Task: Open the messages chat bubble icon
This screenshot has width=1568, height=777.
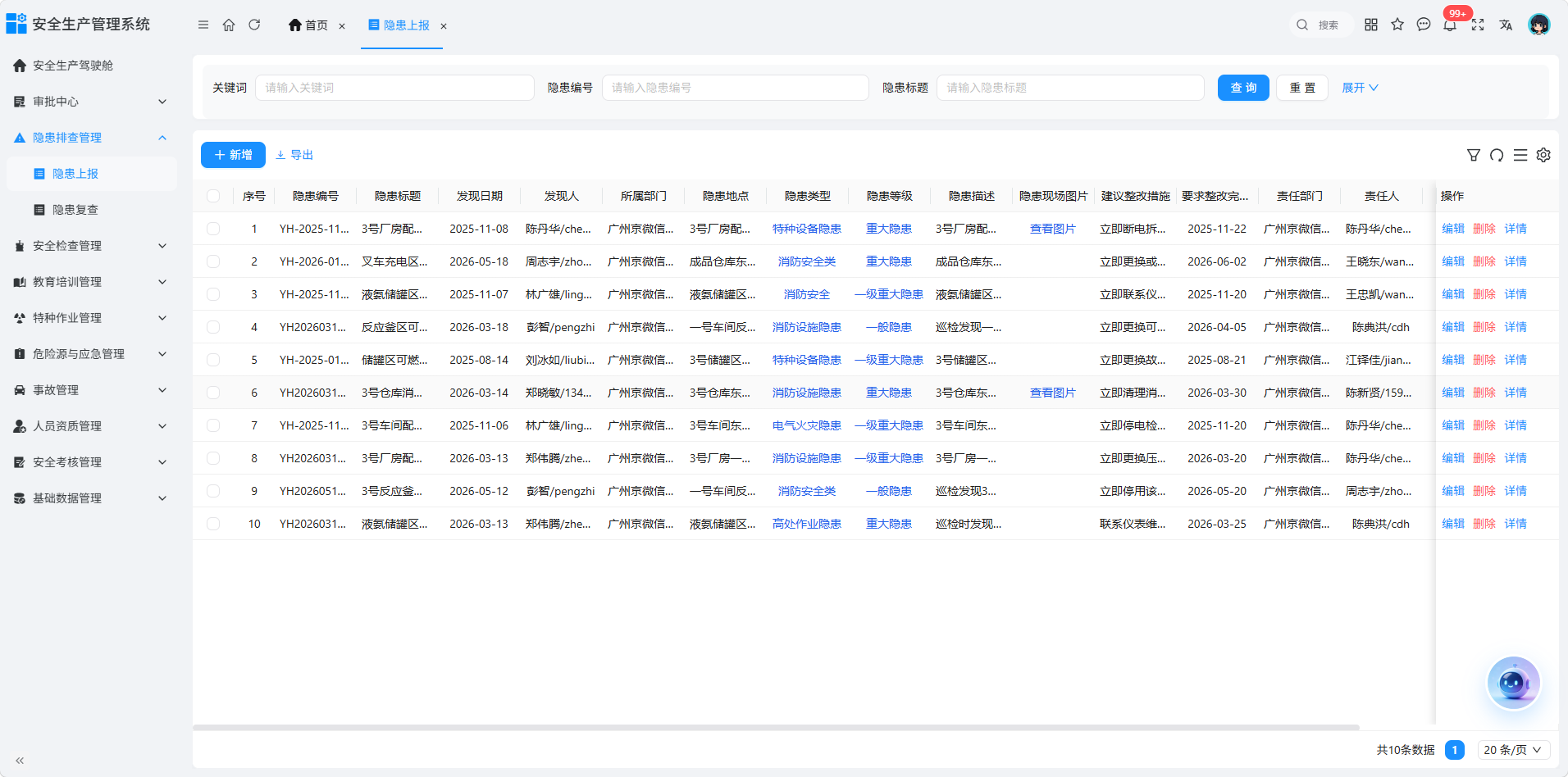Action: coord(1424,25)
